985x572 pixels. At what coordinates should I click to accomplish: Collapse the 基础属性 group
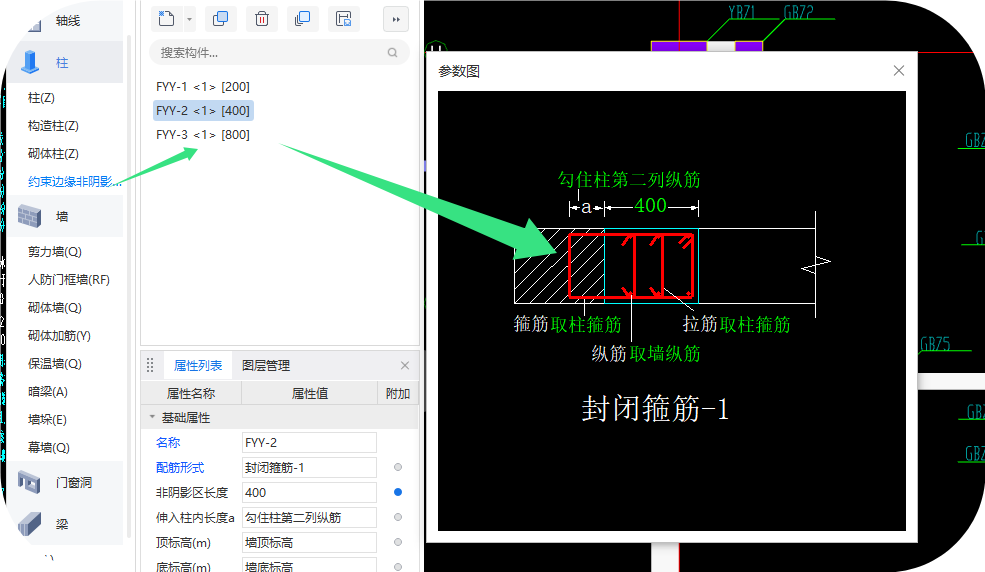click(x=152, y=417)
